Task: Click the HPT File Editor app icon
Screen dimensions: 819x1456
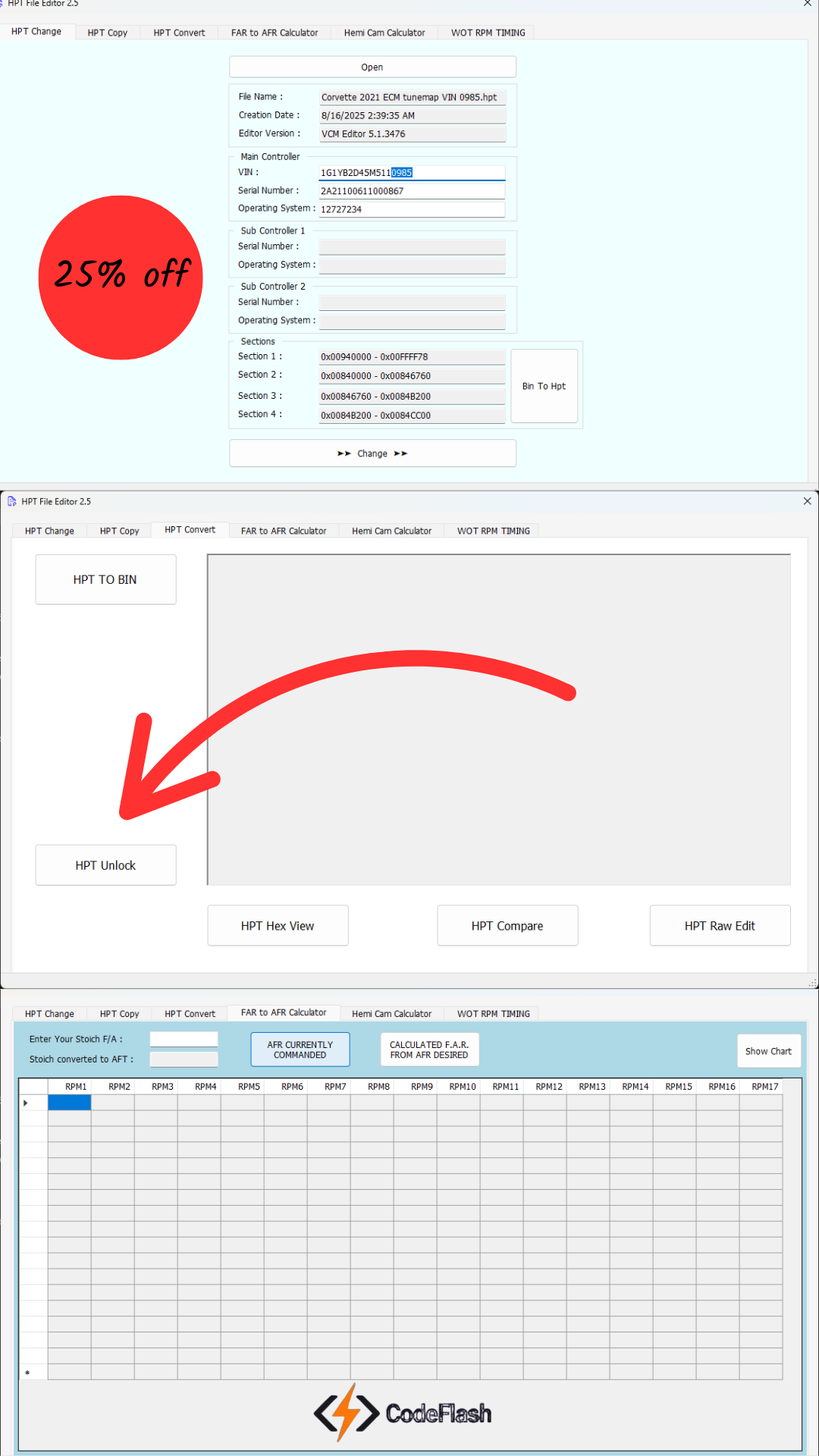Action: point(11,501)
